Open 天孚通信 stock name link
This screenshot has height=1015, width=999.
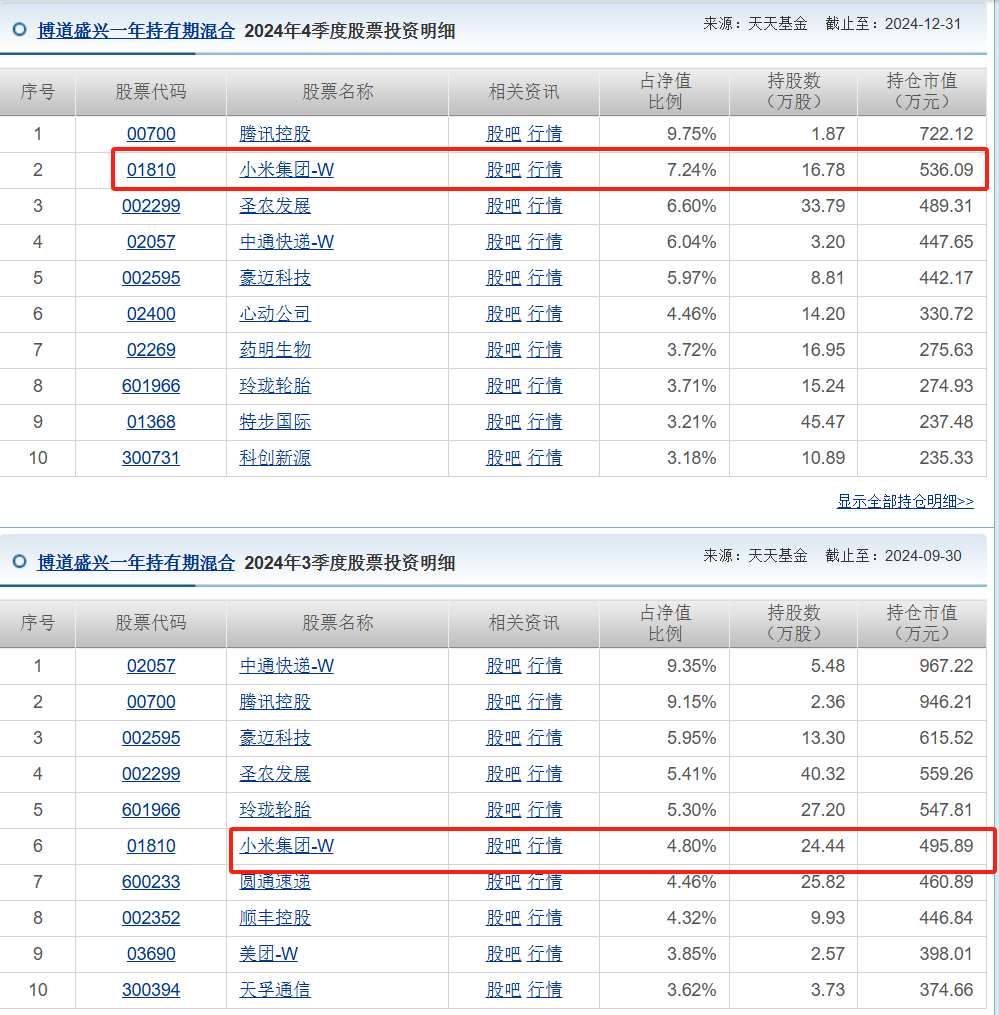275,990
